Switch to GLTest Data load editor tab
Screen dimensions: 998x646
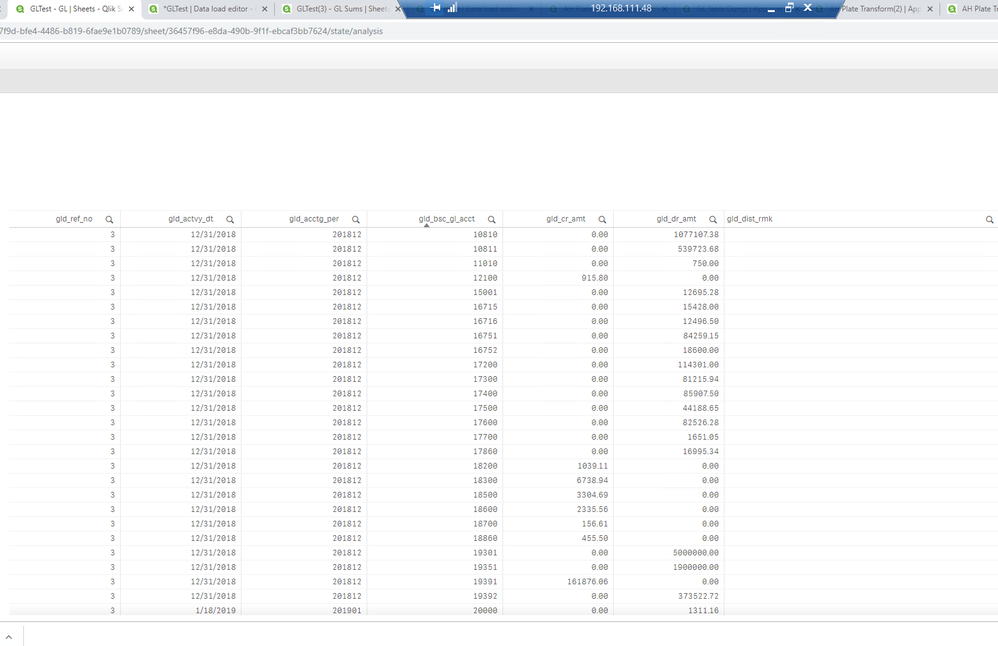207,9
